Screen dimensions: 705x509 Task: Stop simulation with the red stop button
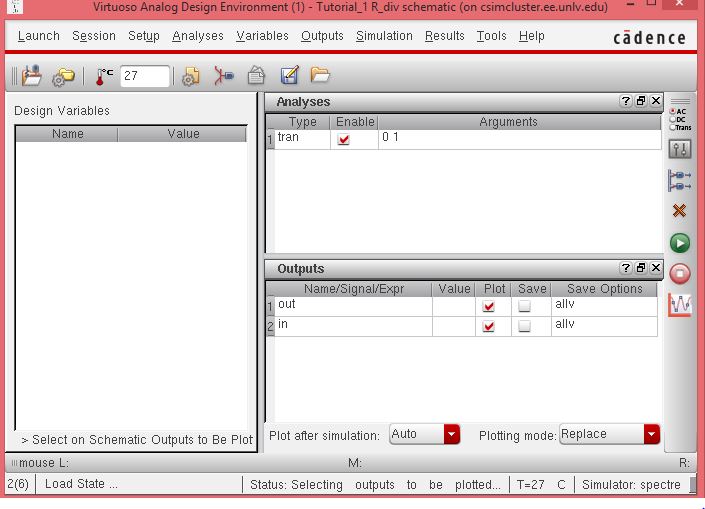click(680, 273)
